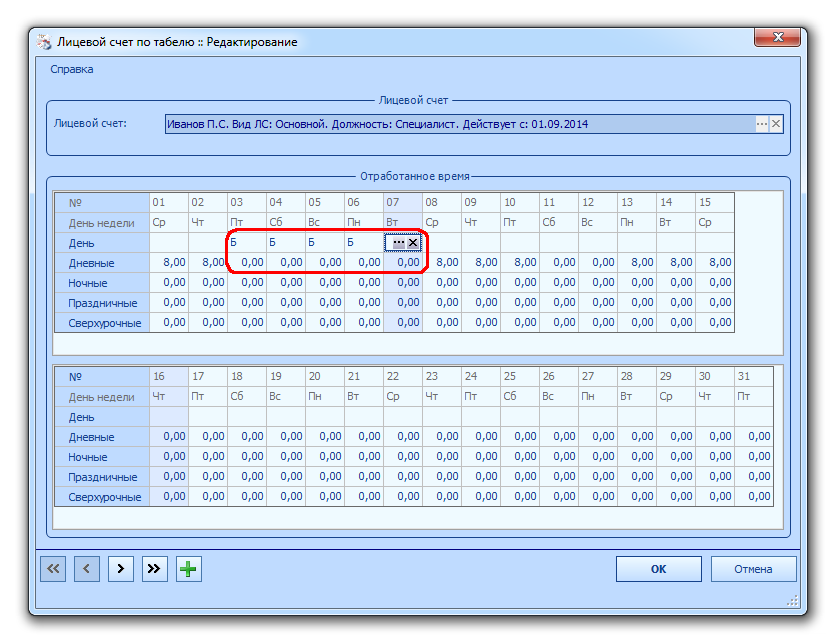Click Сверхурочные row label in second table
831x638 pixels.
(102, 497)
